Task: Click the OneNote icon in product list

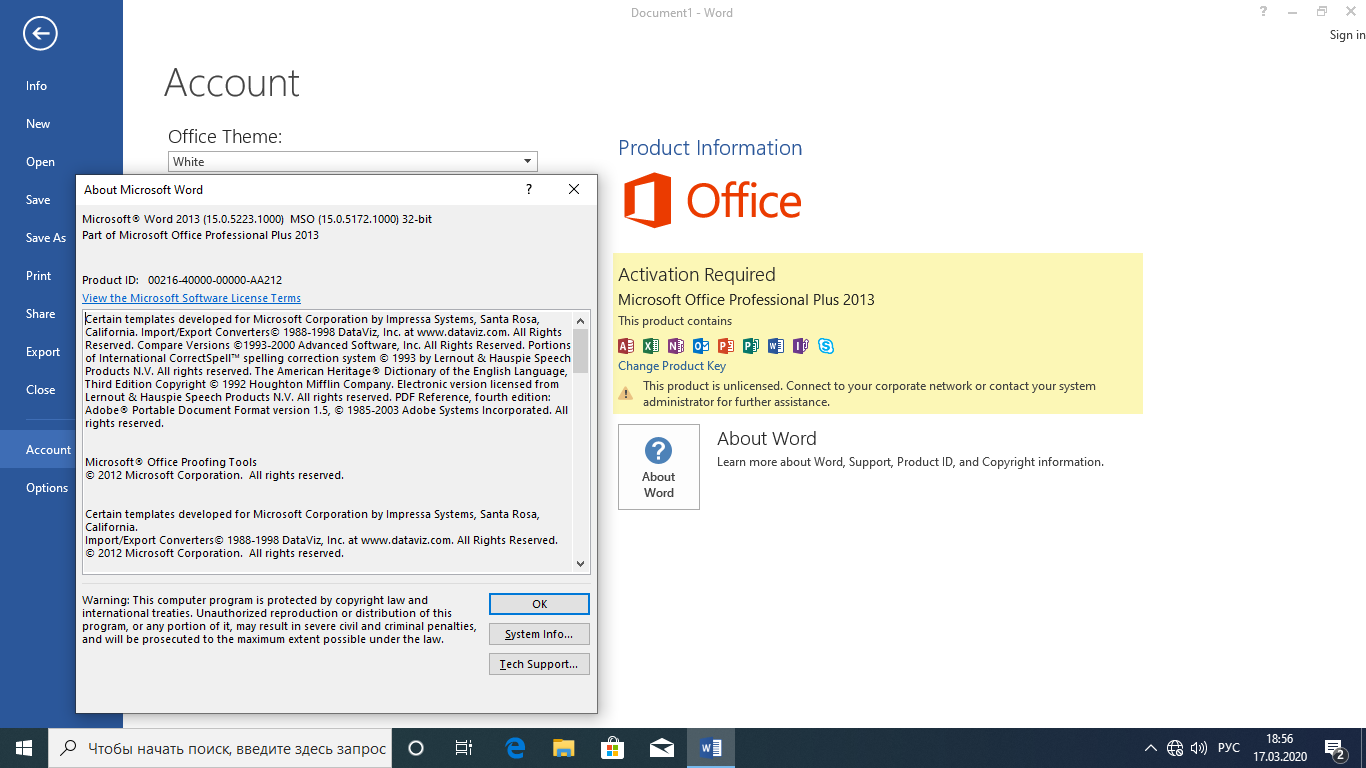Action: coord(676,346)
